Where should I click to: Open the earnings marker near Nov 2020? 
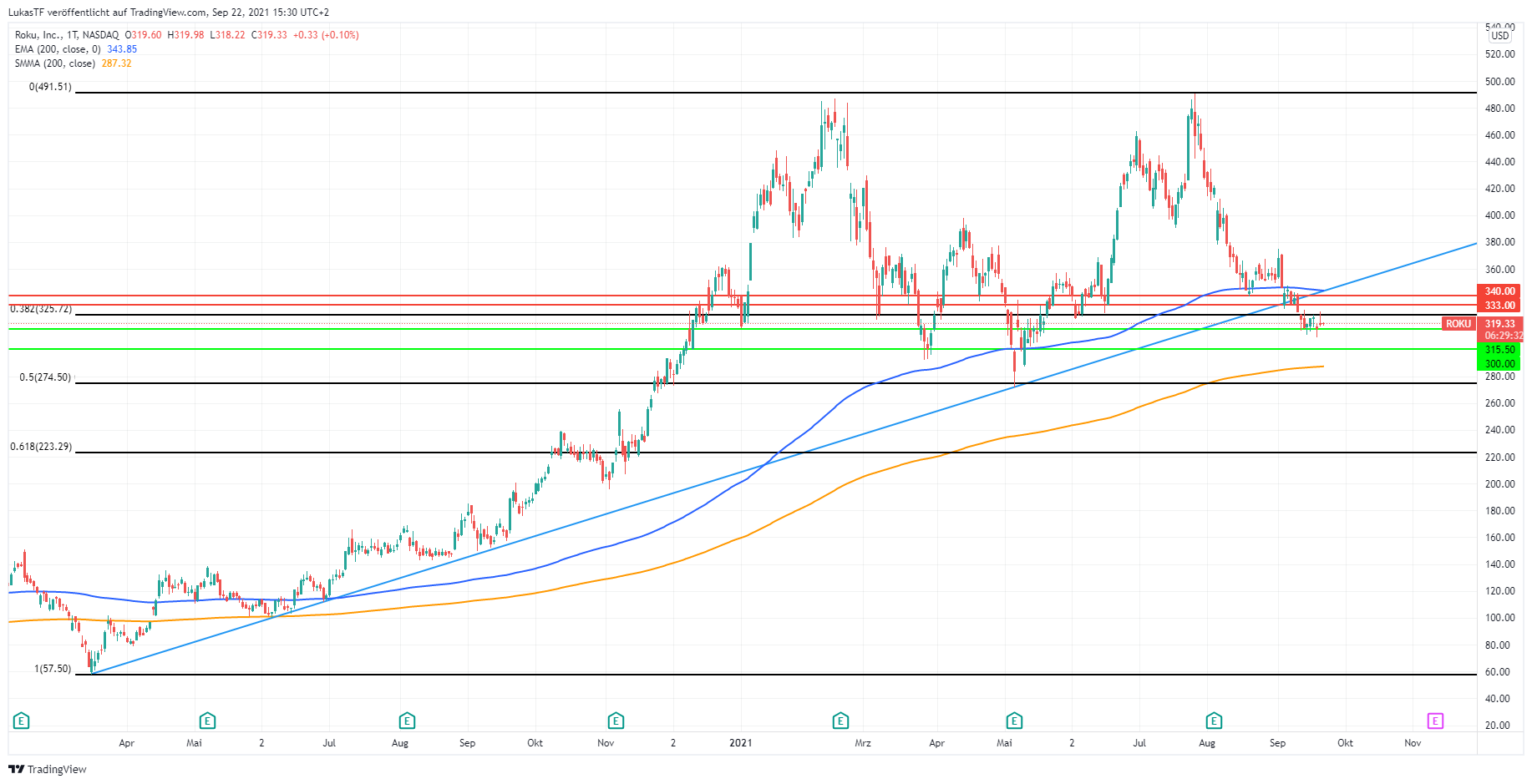pyautogui.click(x=616, y=721)
